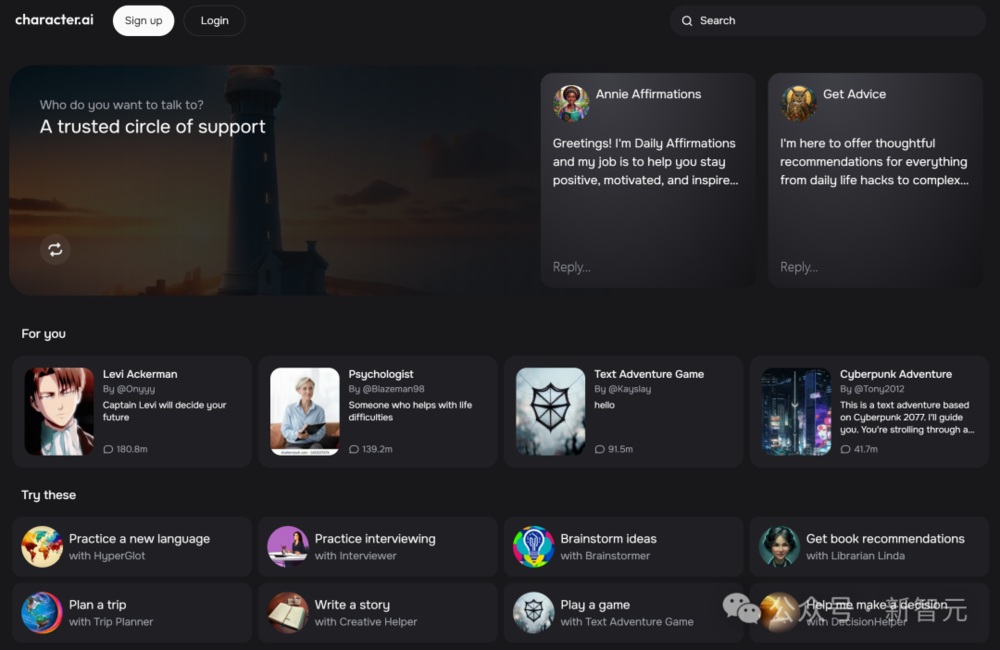Open the Psychologist character thumbnail
This screenshot has height=650, width=1000.
(305, 411)
